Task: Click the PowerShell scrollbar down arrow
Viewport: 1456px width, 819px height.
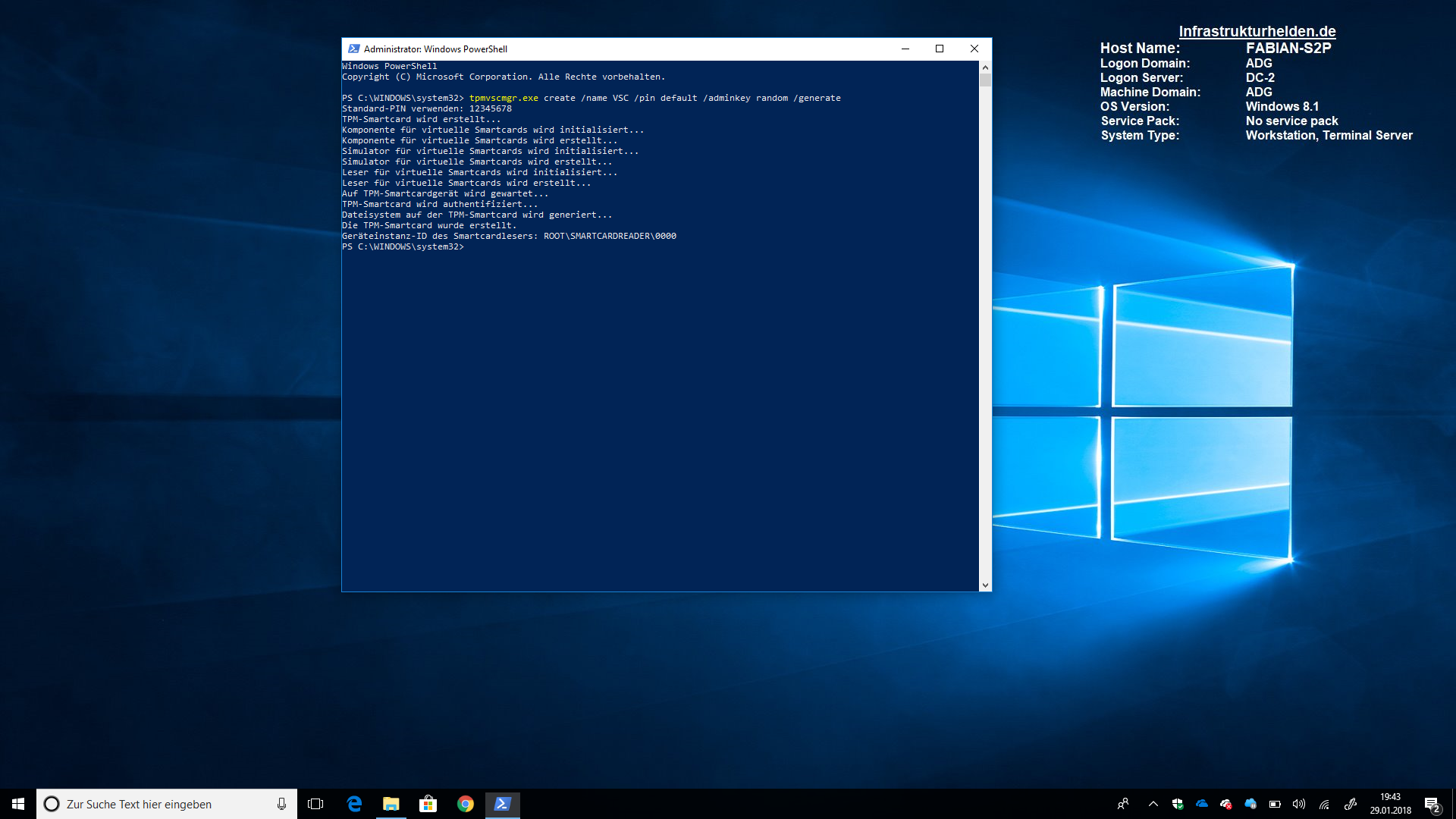Action: pos(985,585)
